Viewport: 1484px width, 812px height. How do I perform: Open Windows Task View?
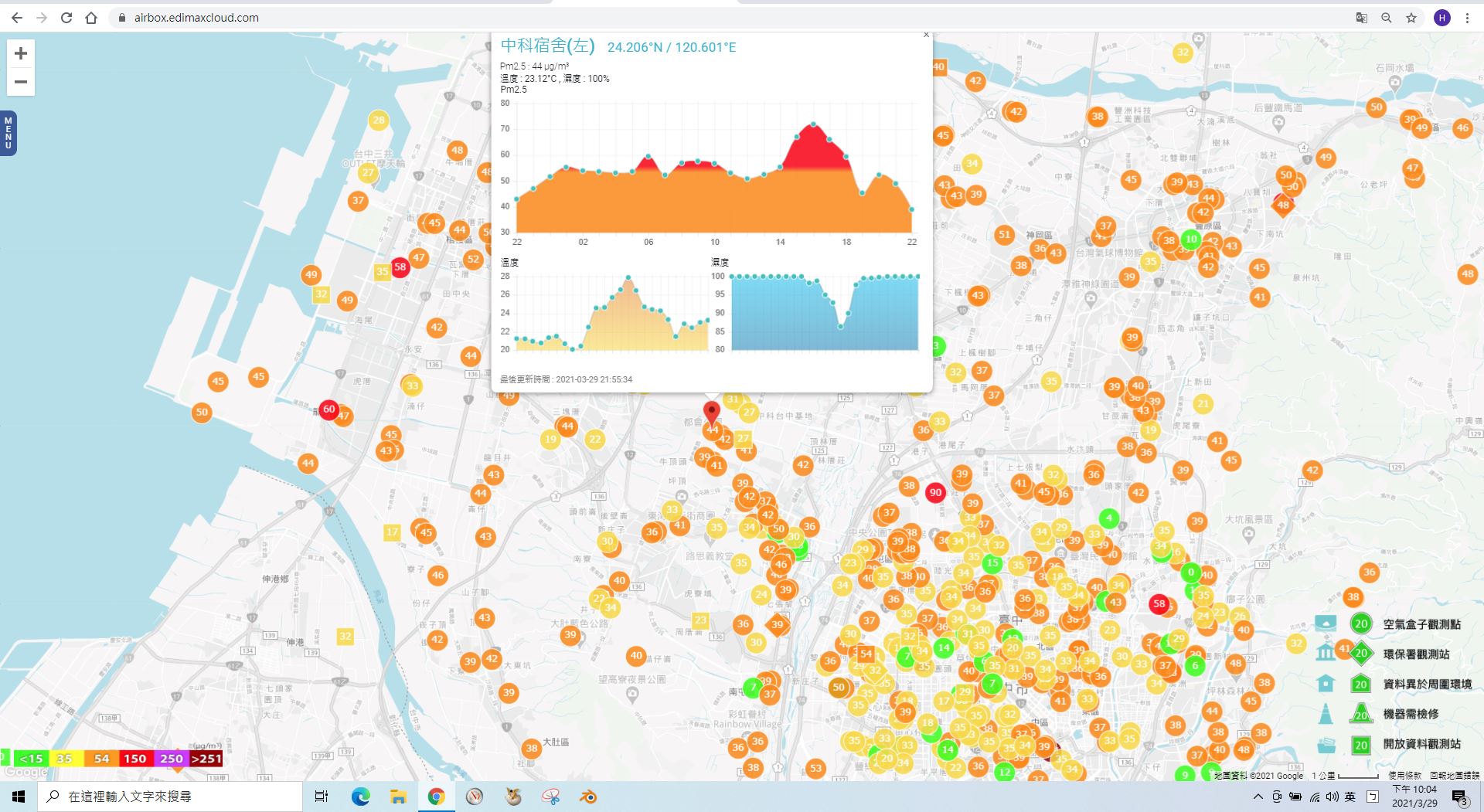coord(322,797)
